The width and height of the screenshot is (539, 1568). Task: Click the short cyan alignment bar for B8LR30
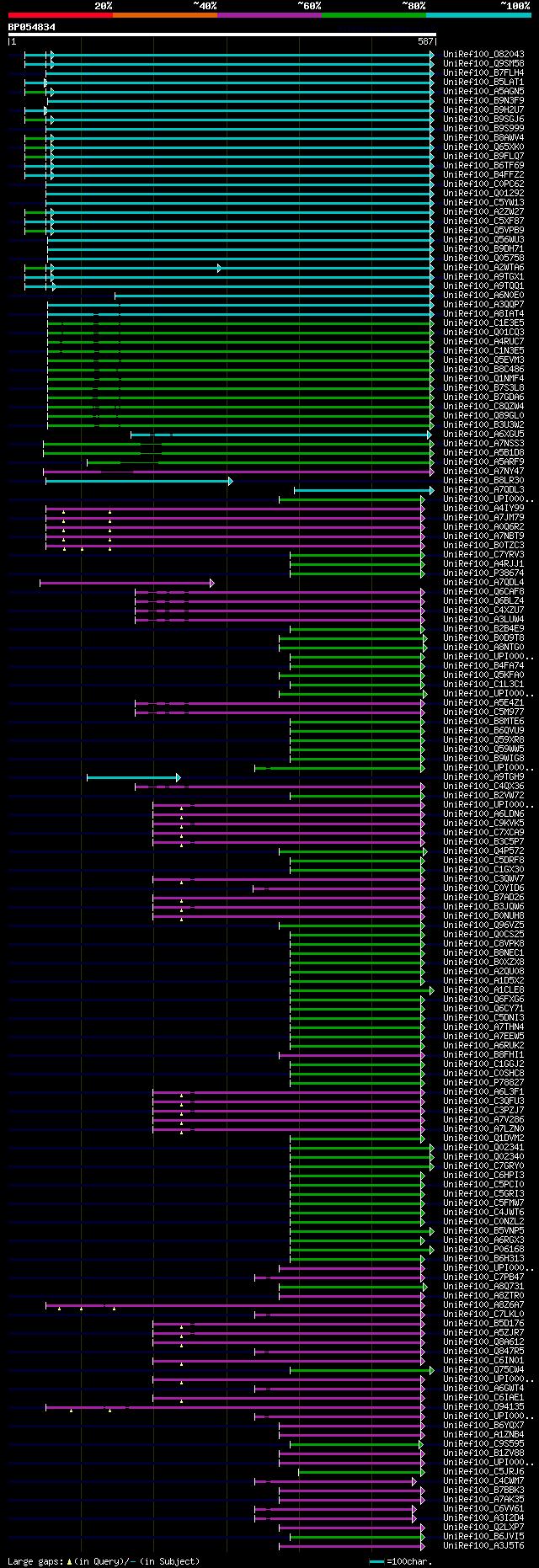pyautogui.click(x=139, y=481)
